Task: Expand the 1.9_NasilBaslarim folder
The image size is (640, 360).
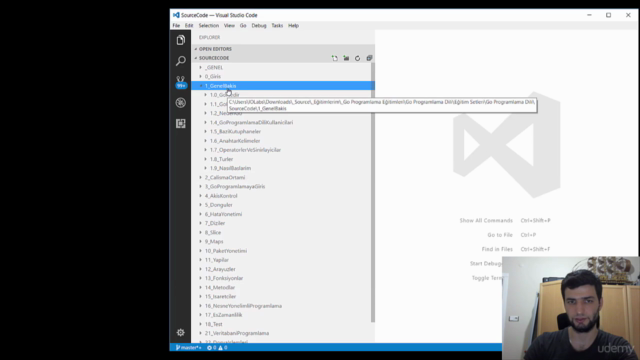Action: [x=283, y=168]
